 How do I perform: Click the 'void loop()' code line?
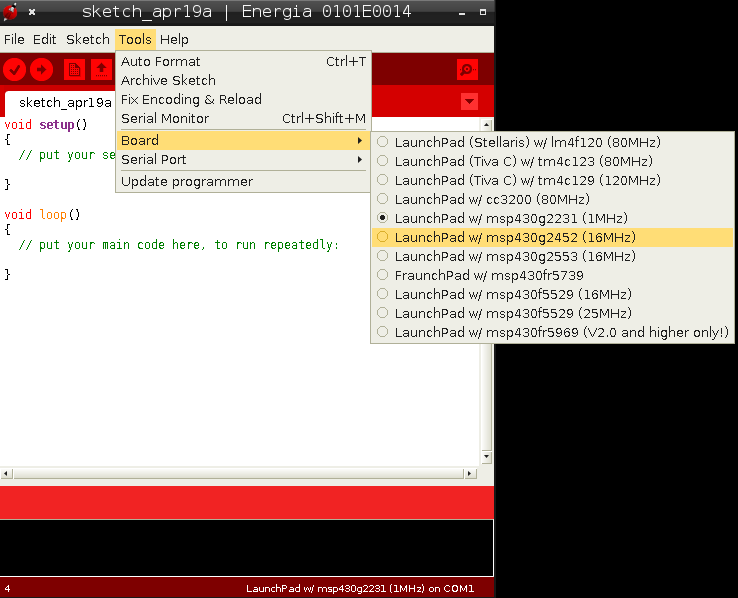pos(42,215)
